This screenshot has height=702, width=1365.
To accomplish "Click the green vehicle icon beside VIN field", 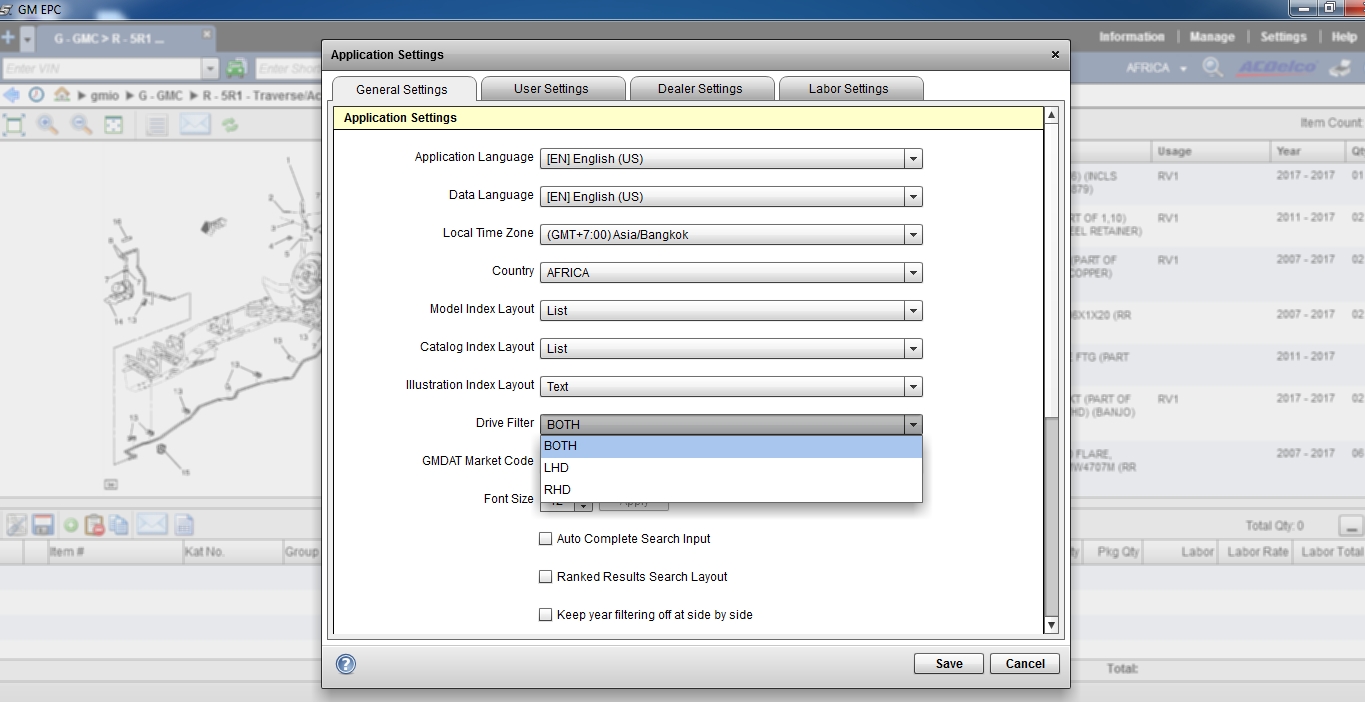I will (x=236, y=68).
